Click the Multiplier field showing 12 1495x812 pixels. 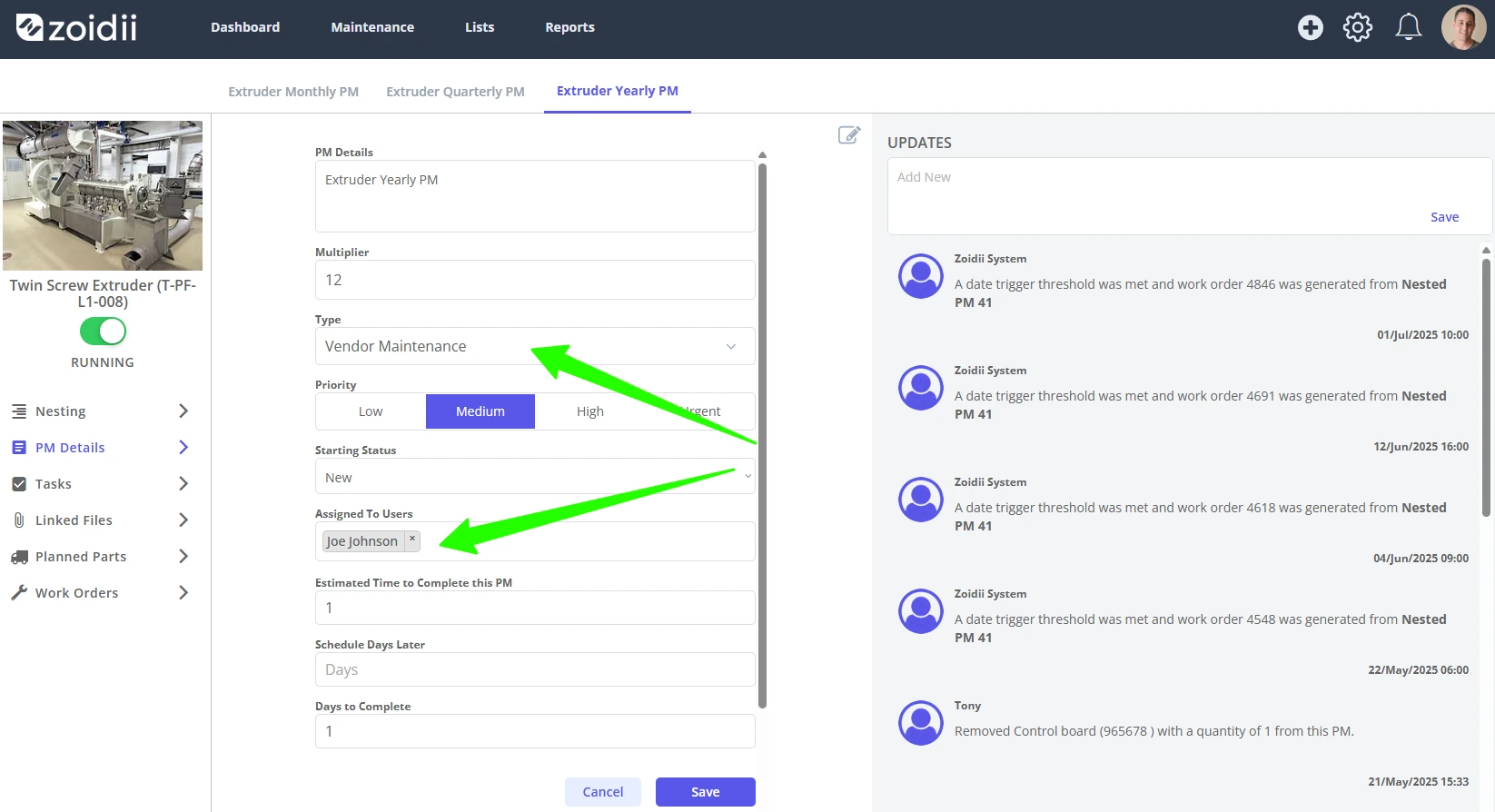[535, 280]
